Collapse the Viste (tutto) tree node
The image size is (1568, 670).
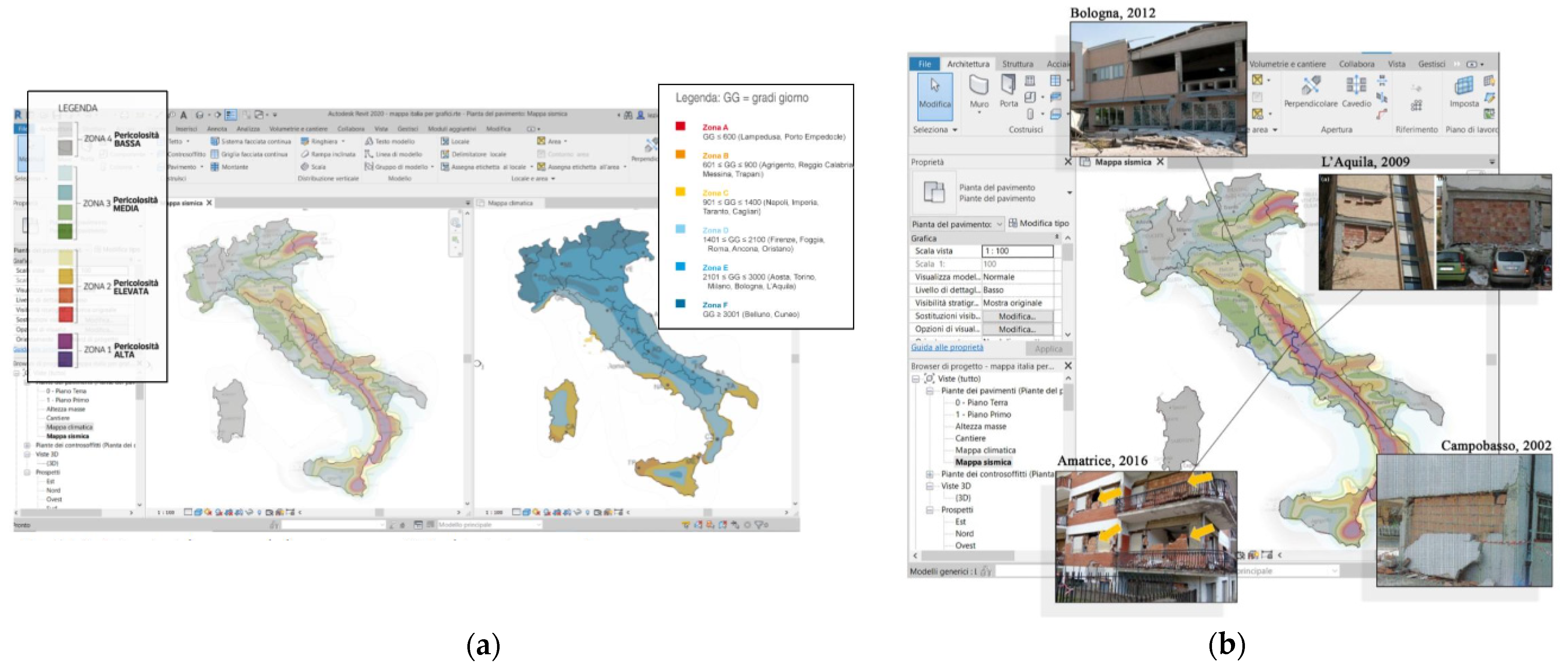coord(915,378)
